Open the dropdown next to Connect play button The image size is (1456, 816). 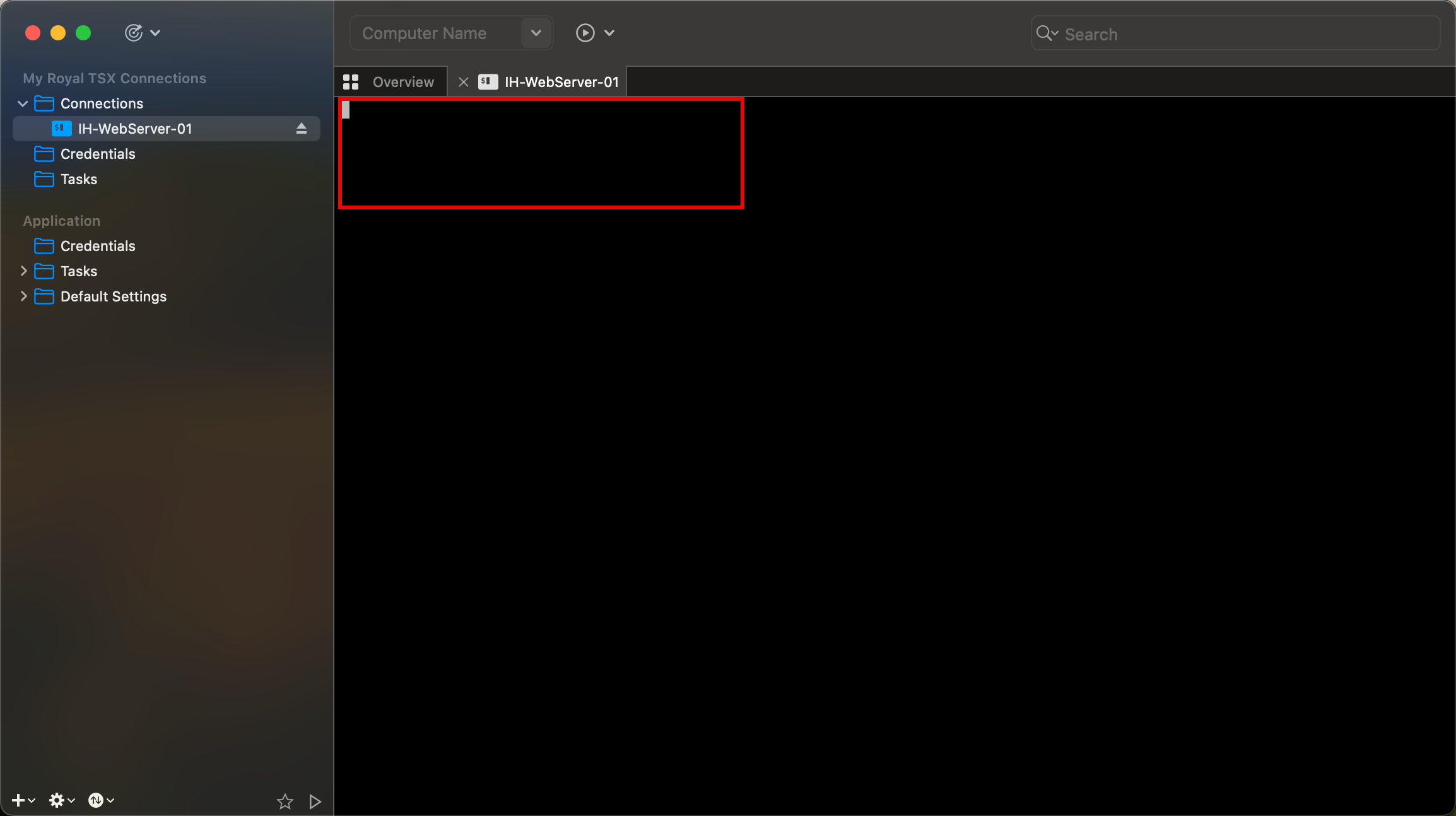point(609,33)
